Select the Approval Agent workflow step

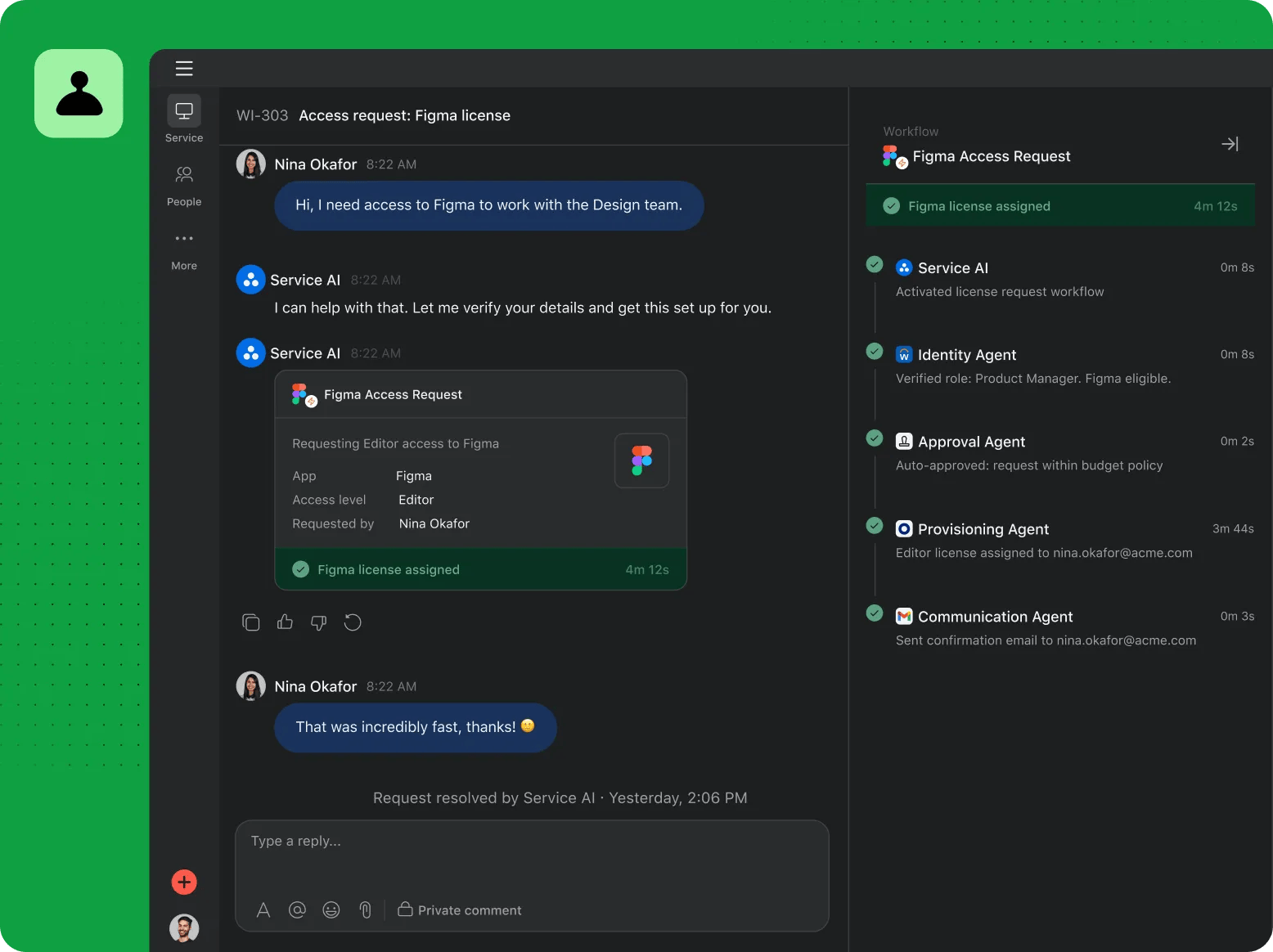[x=1060, y=453]
